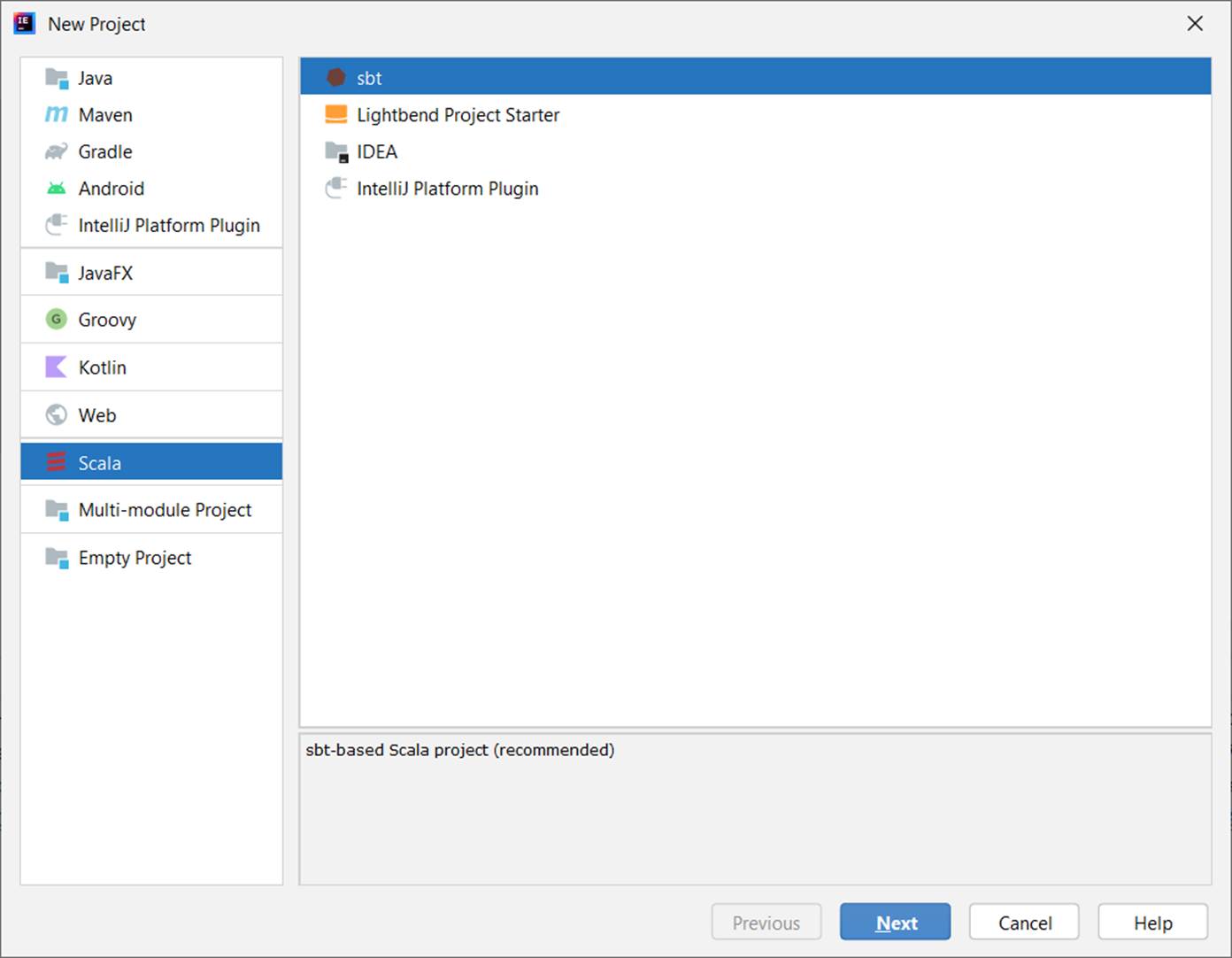The image size is (1232, 958).
Task: Click the IntelliJ IDEA icon in title bar
Action: 23,23
